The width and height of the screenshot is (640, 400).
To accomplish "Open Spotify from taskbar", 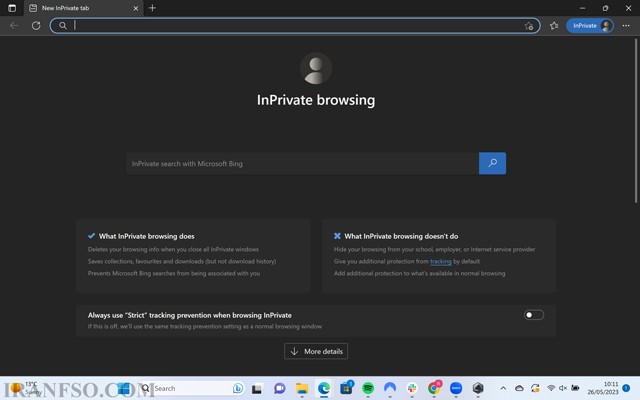I will [x=368, y=388].
